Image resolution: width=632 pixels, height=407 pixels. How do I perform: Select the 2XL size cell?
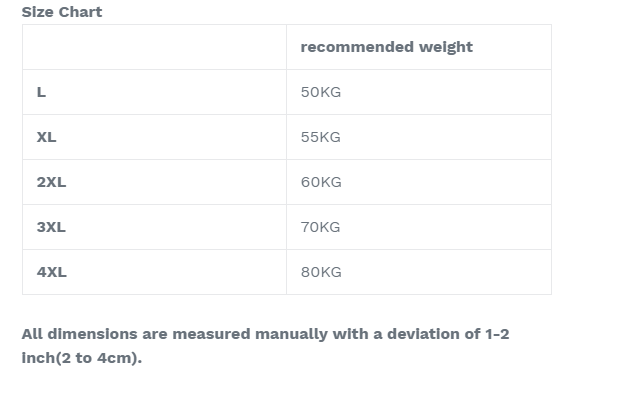[x=154, y=182]
